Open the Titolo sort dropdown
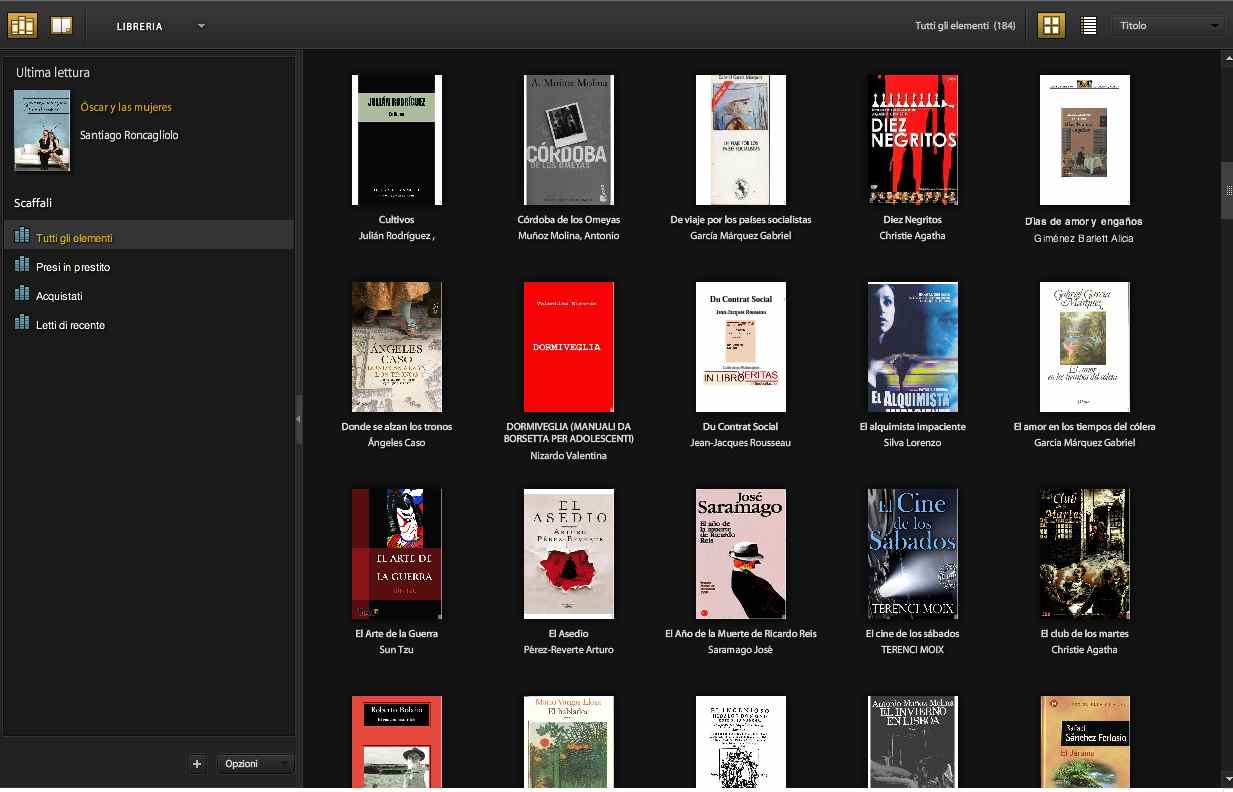This screenshot has width=1233, height=792. pyautogui.click(x=1168, y=26)
